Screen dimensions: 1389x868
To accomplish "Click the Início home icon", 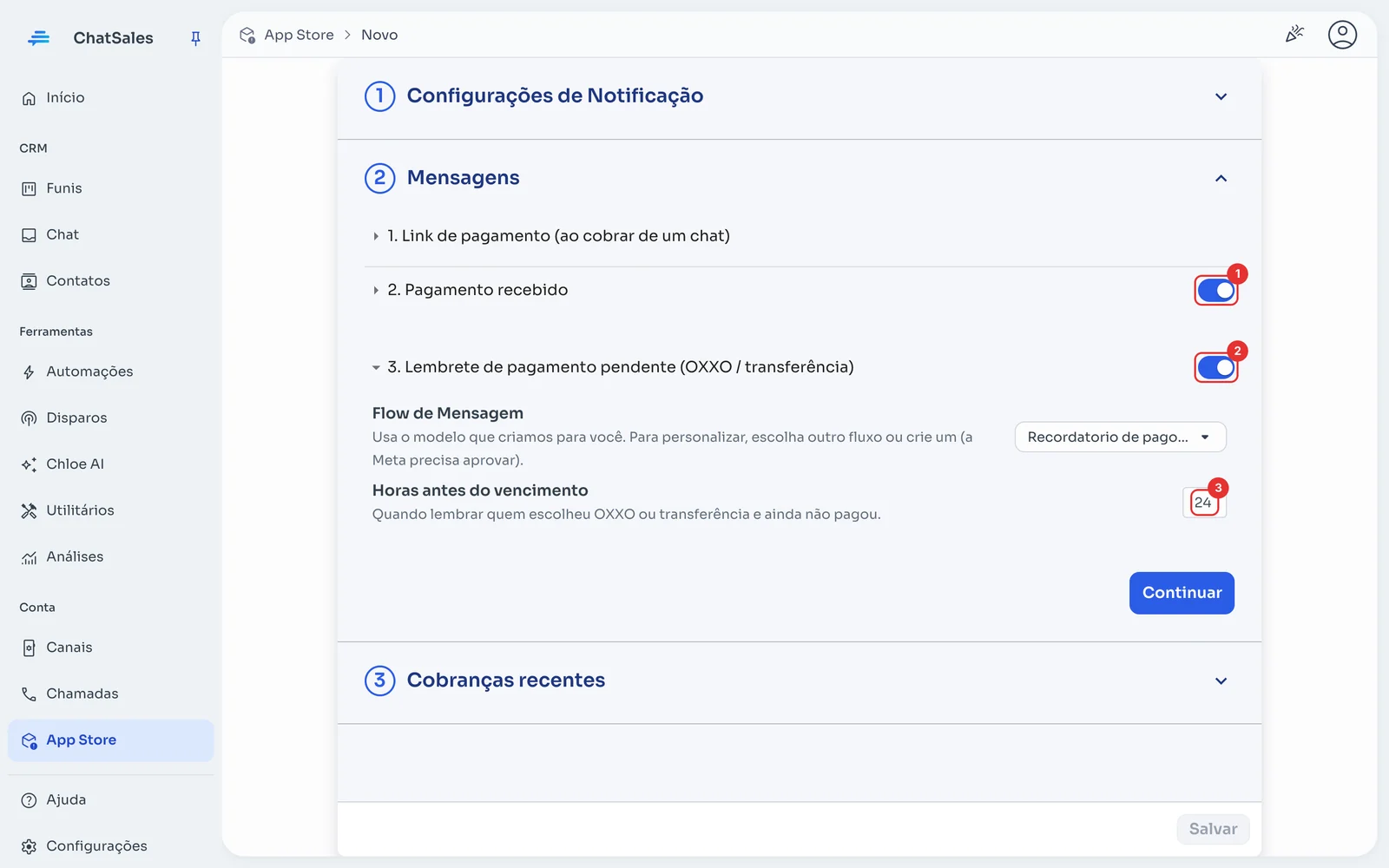I will coord(29,98).
